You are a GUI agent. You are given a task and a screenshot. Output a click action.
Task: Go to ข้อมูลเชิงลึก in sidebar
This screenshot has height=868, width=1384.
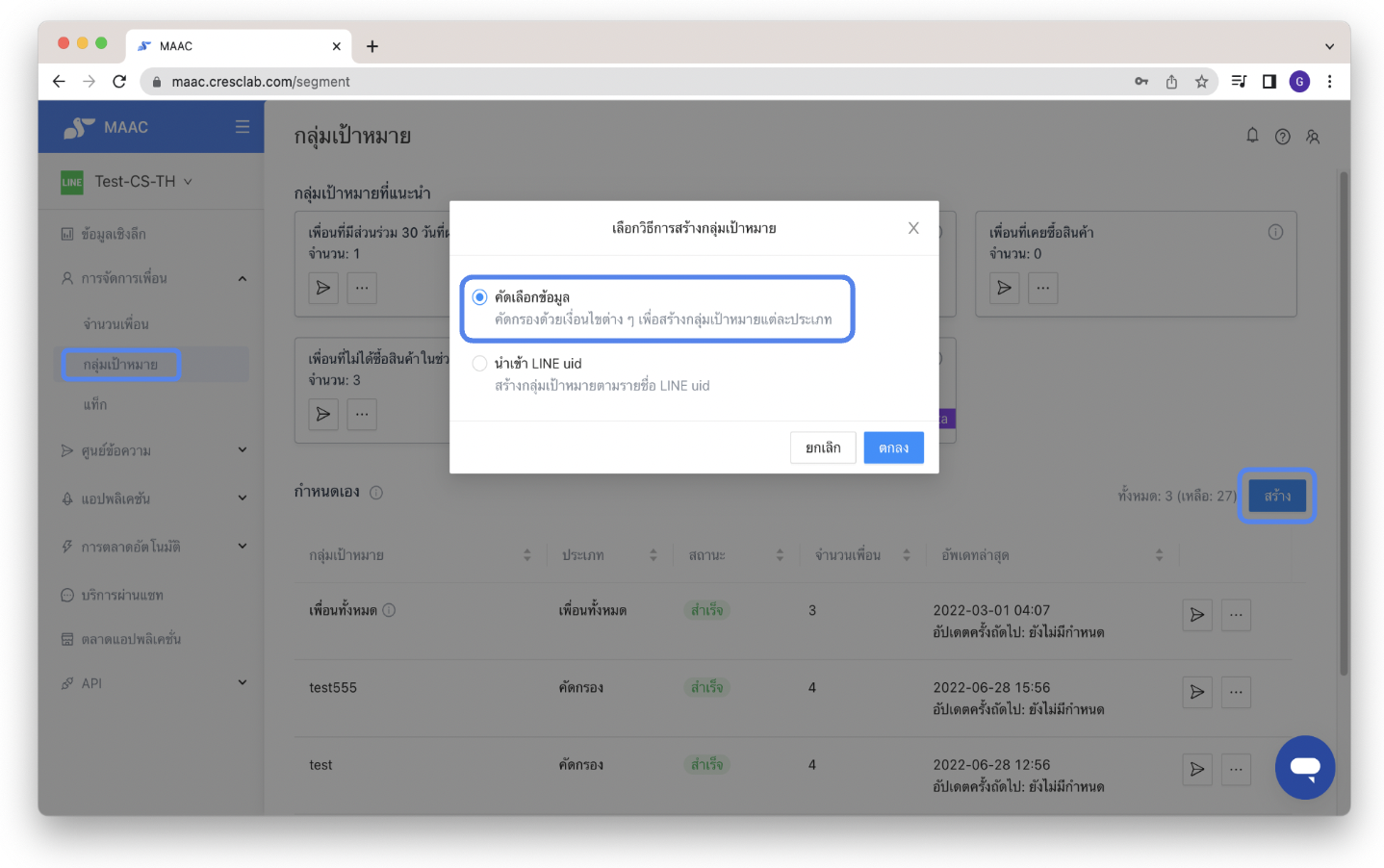coord(114,234)
